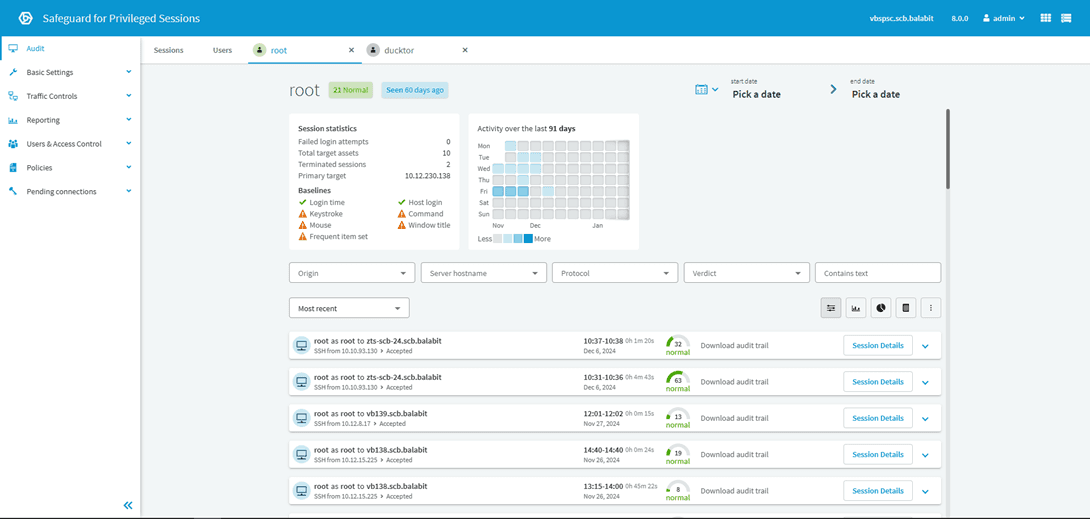Click the monitor icon of the 10:37-10:38 session

[x=302, y=345]
